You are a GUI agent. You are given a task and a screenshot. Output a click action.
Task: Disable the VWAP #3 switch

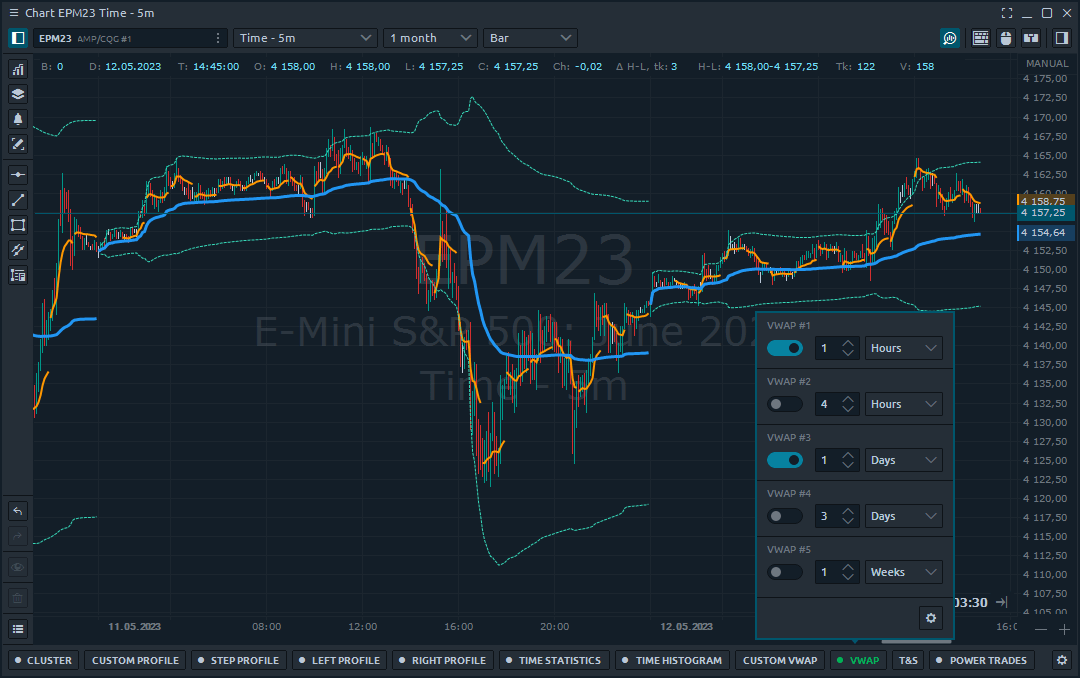click(x=785, y=460)
